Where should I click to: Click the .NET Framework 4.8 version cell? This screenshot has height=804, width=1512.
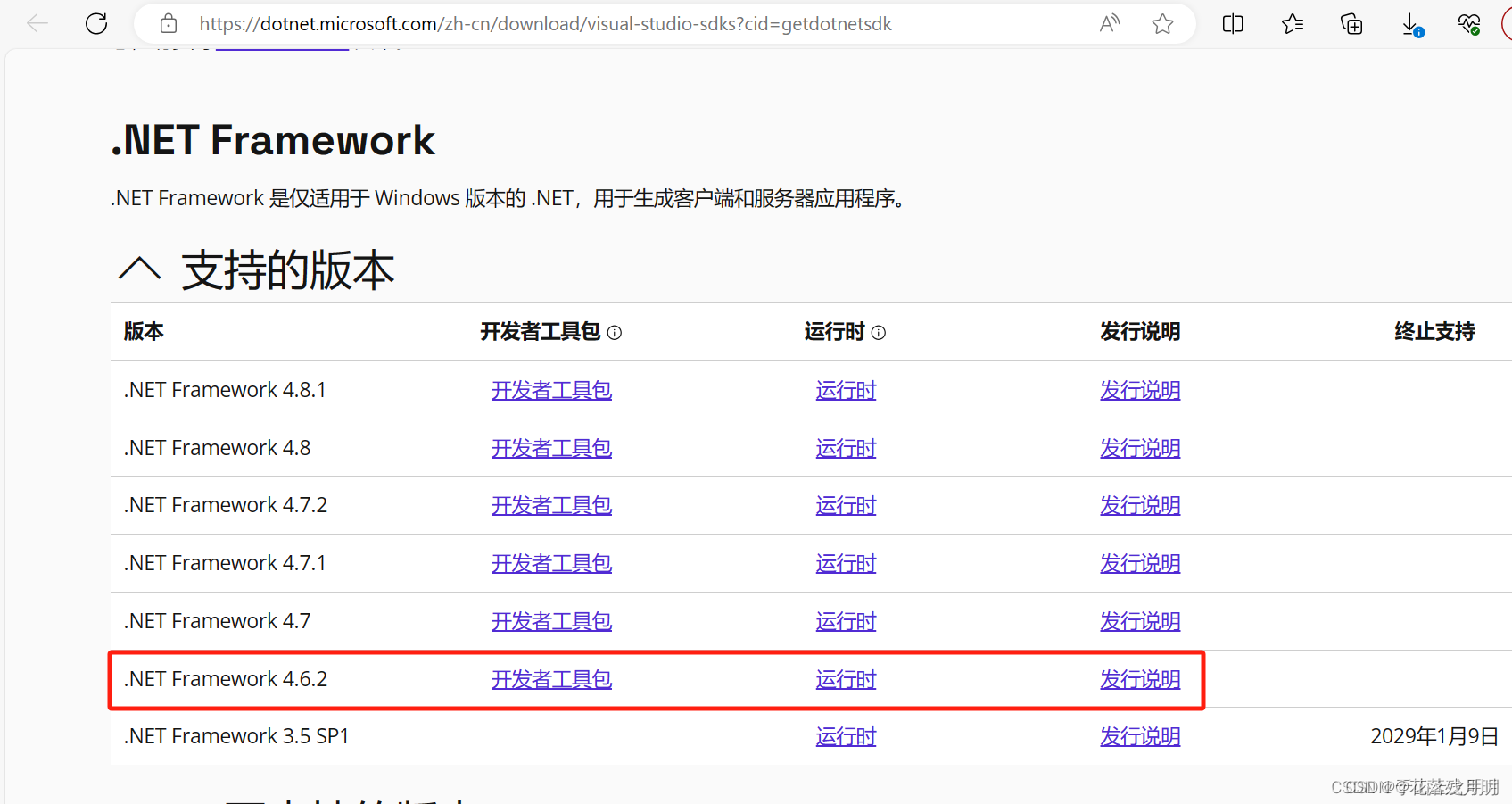[217, 448]
